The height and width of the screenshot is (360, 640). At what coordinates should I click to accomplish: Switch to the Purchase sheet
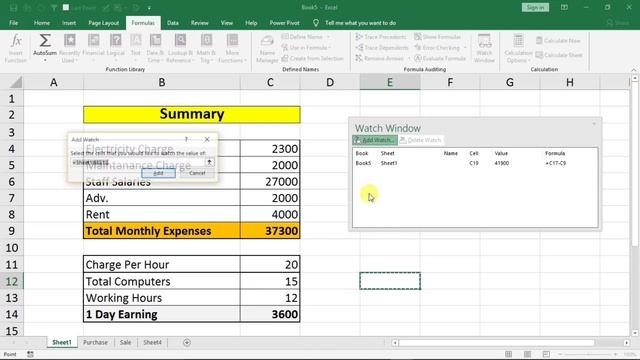[95, 342]
